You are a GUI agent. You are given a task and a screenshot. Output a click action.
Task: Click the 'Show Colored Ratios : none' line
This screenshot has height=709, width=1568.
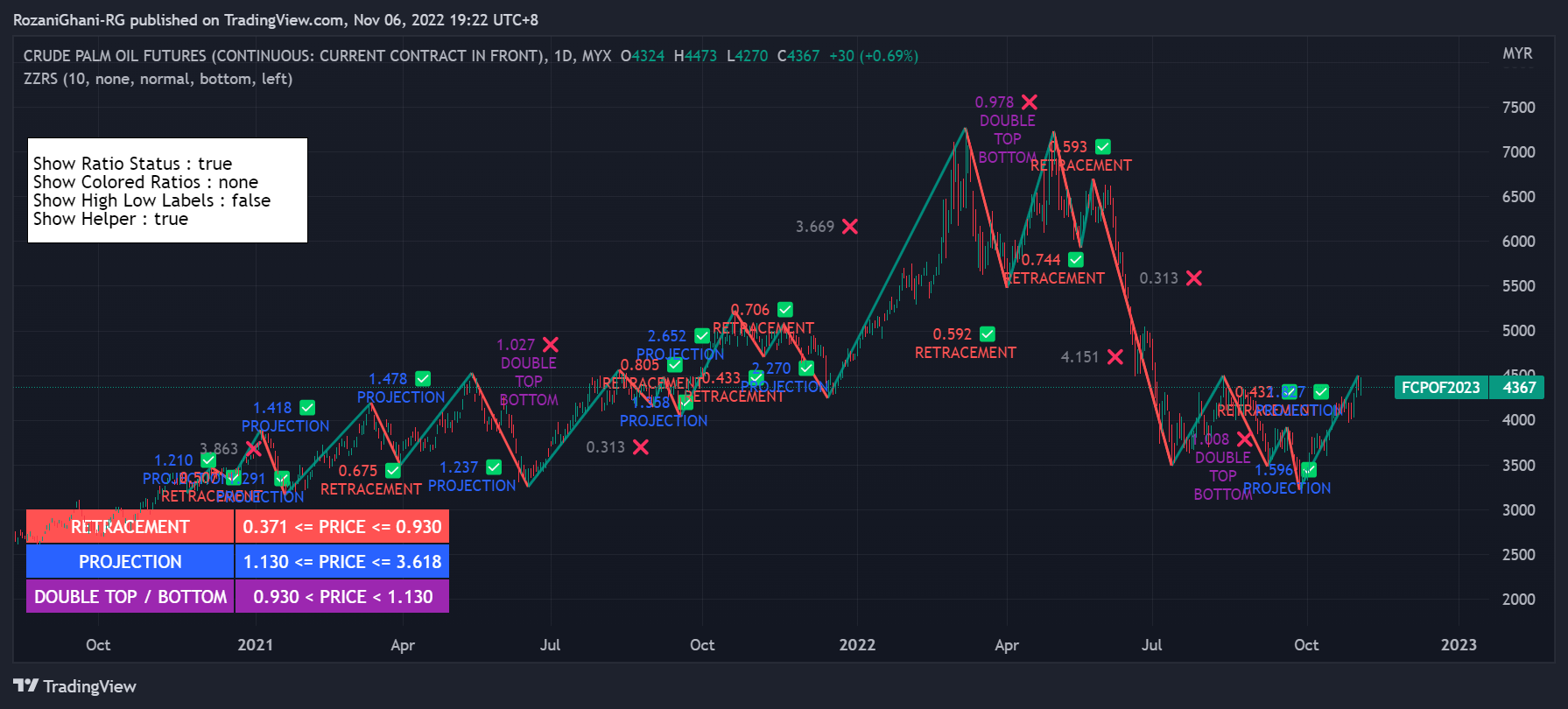pyautogui.click(x=145, y=182)
